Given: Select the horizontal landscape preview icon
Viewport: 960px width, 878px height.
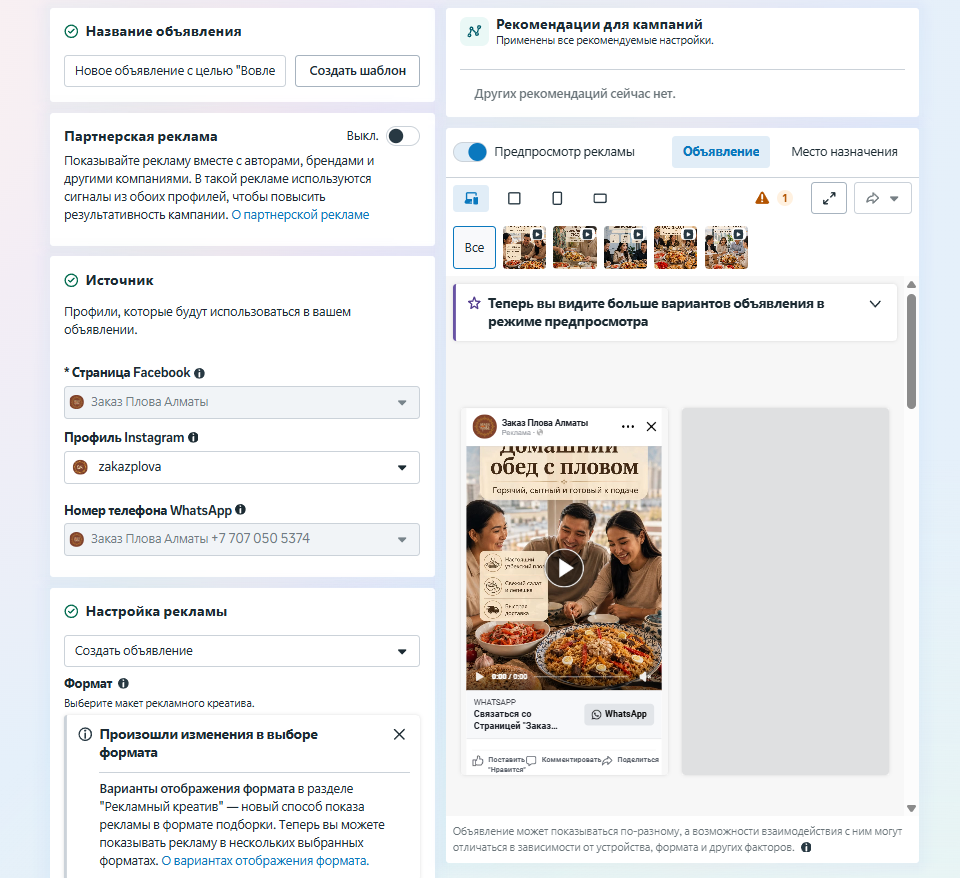Looking at the screenshot, I should click(x=600, y=198).
